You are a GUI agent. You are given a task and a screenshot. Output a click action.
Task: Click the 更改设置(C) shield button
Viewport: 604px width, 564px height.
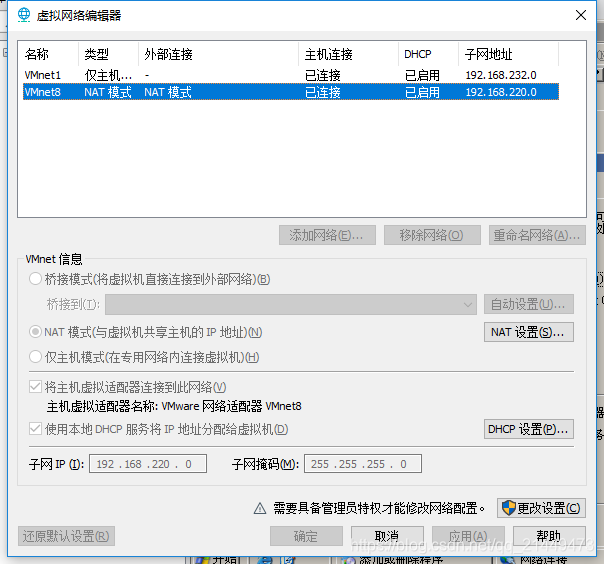coord(541,508)
